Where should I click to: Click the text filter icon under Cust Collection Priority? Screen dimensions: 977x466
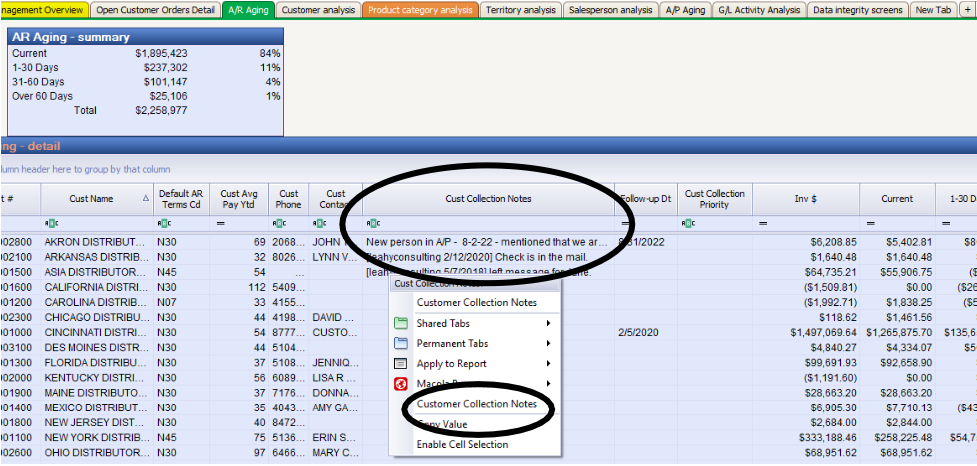click(687, 223)
